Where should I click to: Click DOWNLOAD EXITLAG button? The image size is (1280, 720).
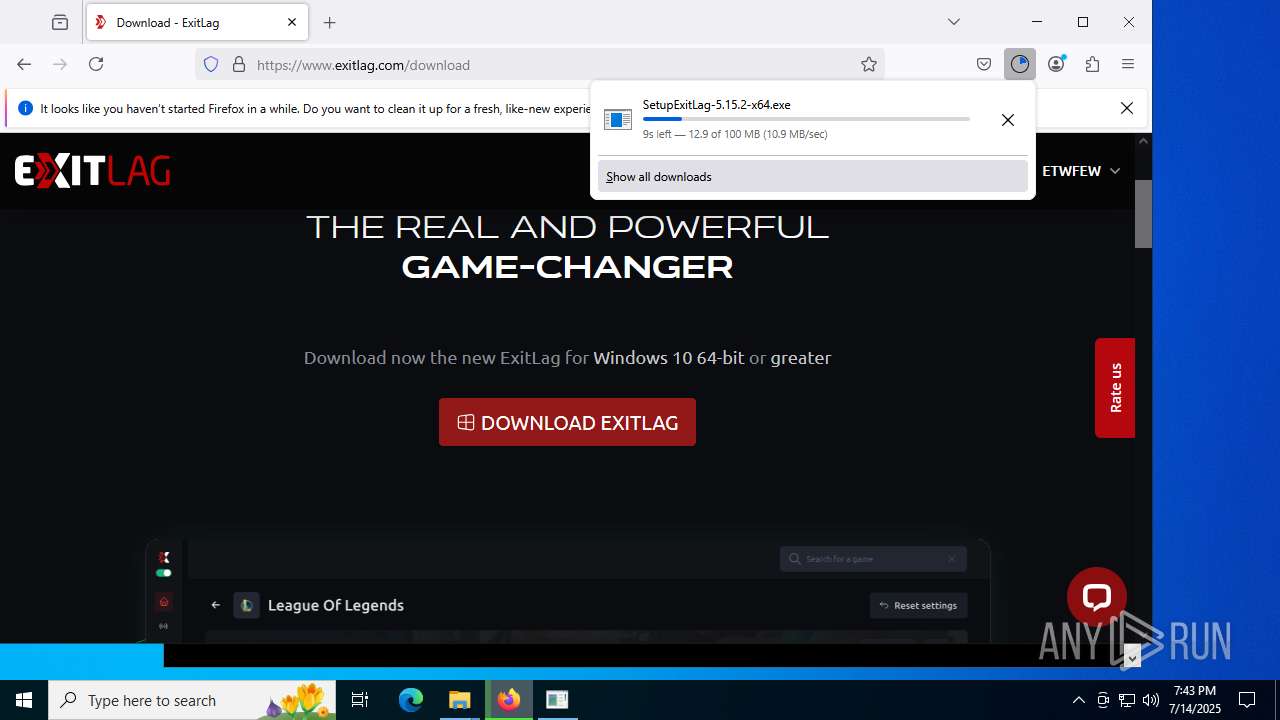pos(567,422)
